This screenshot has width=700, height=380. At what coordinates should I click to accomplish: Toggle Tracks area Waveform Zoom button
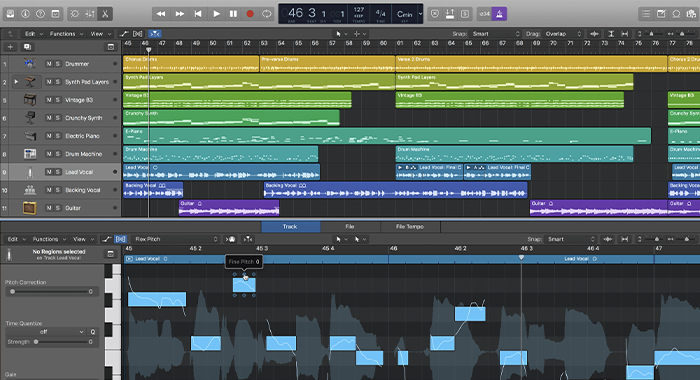pos(594,33)
